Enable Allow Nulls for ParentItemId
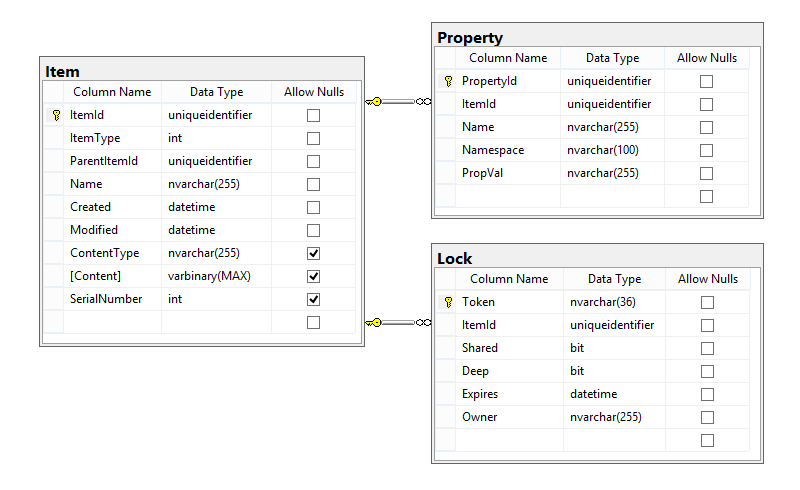 [313, 161]
